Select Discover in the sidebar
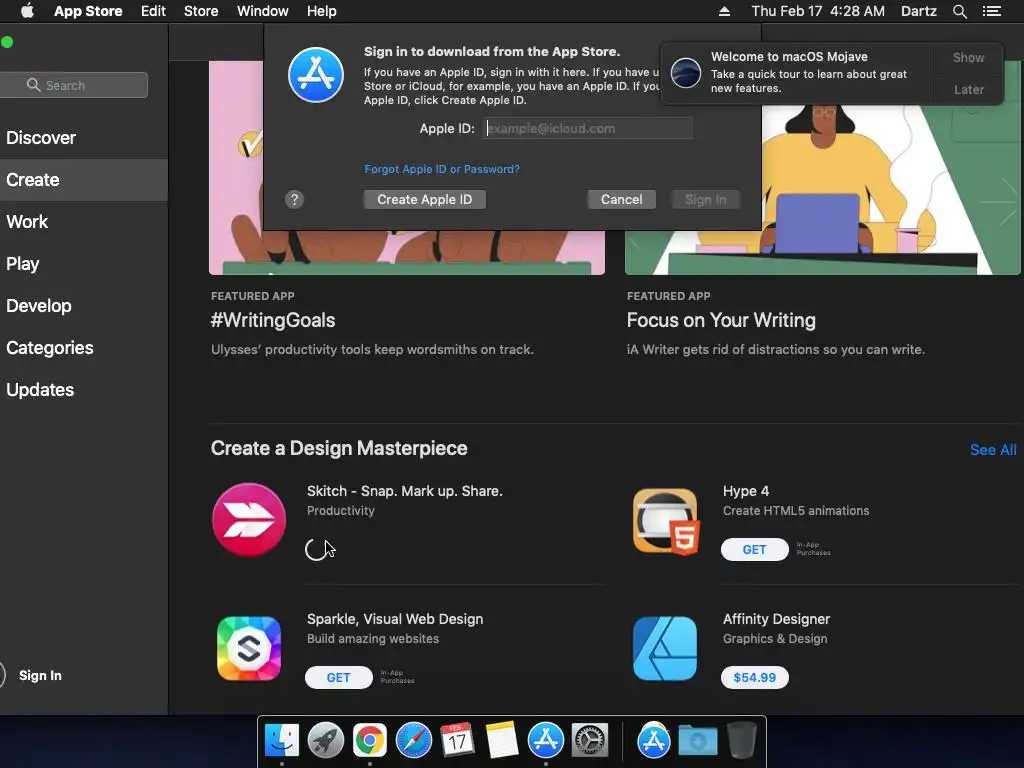This screenshot has width=1024, height=768. click(x=41, y=138)
